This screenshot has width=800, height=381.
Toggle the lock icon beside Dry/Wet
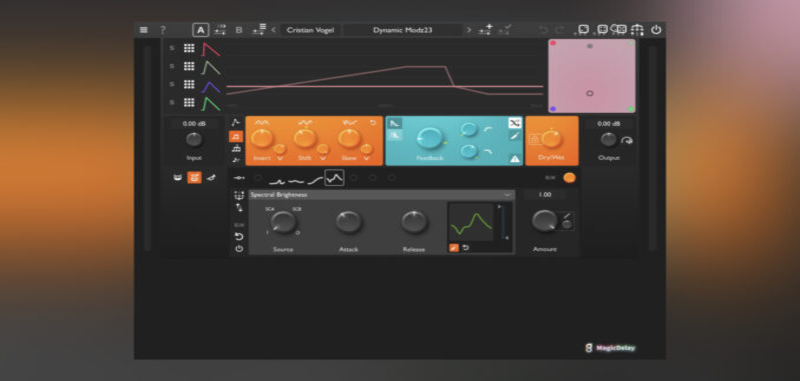[x=535, y=139]
